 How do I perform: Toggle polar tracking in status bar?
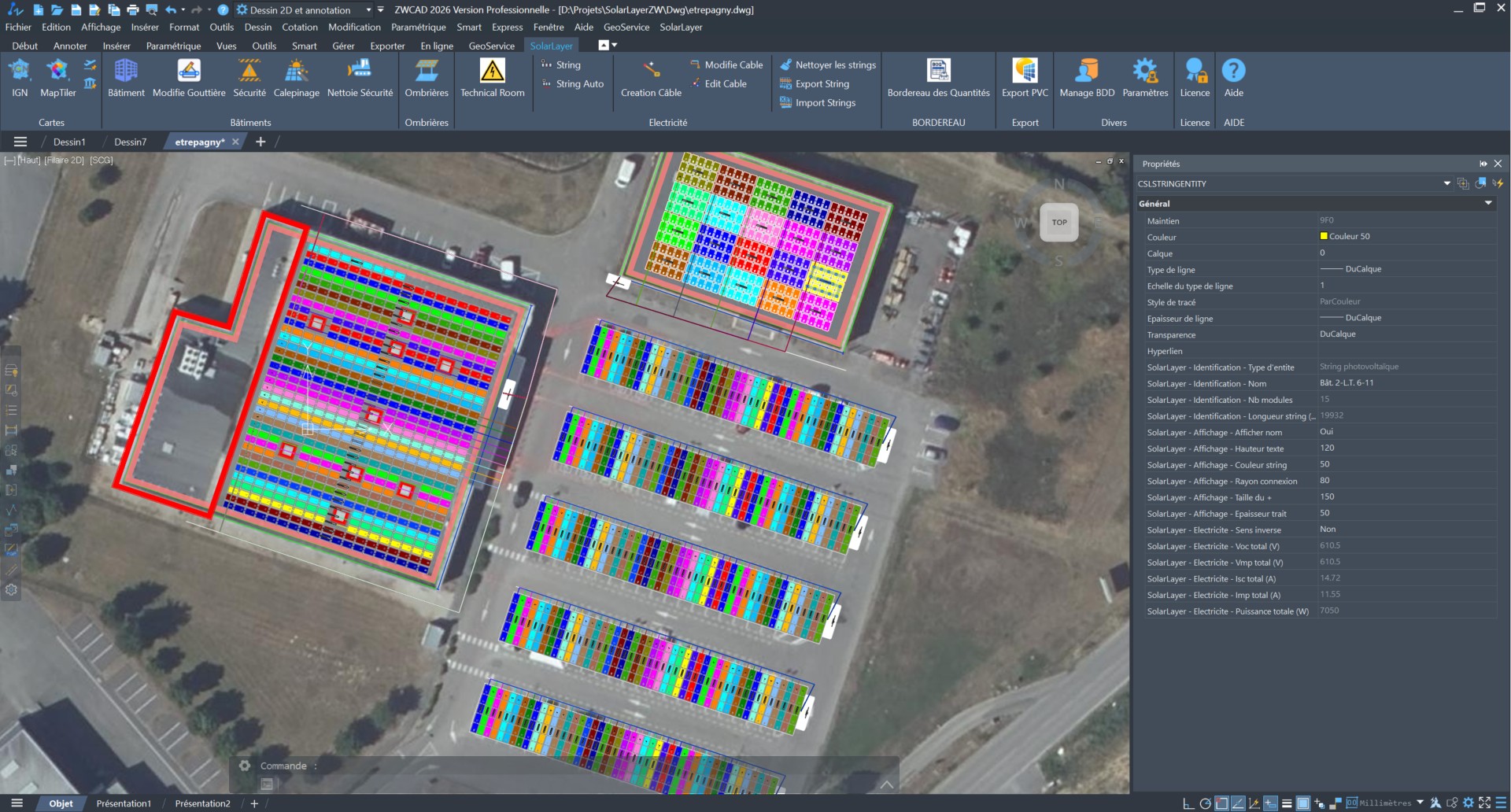click(x=1205, y=803)
